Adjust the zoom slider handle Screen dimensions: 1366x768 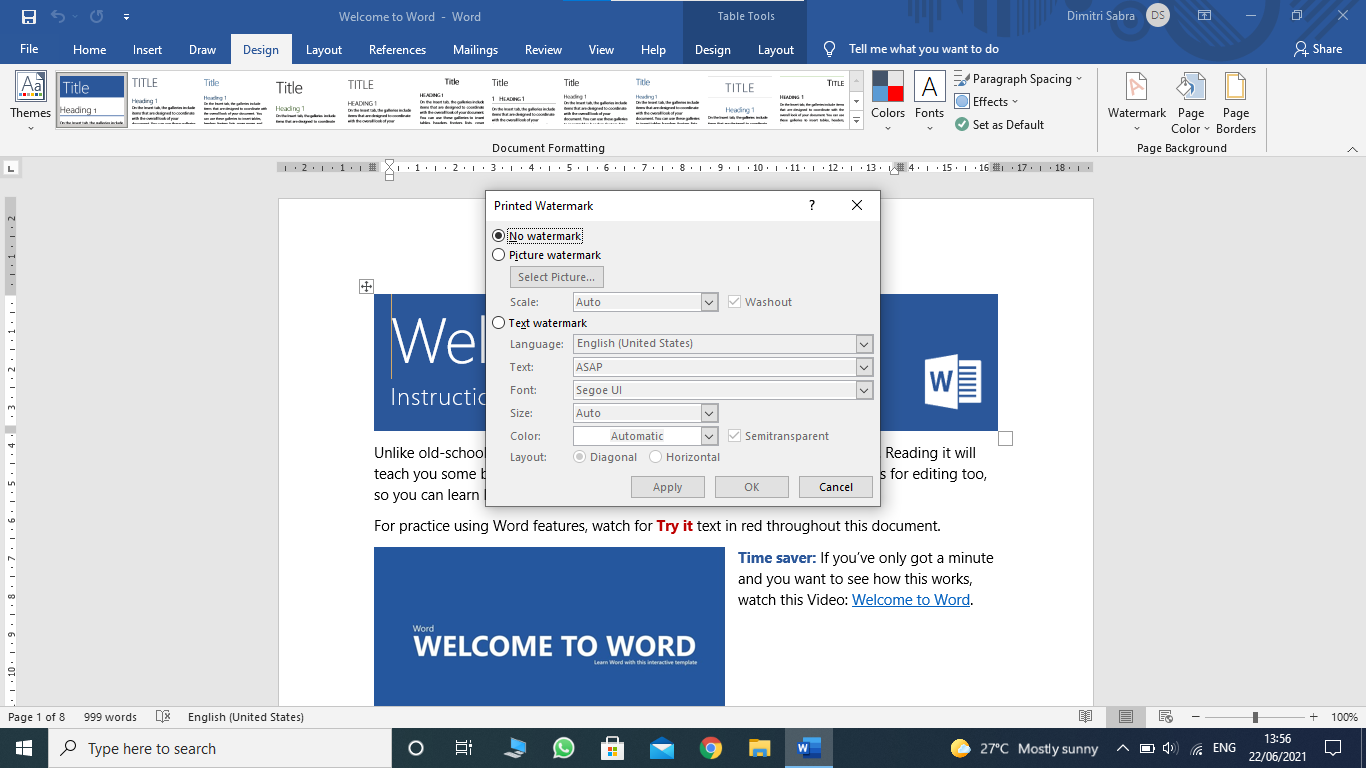tap(1255, 717)
